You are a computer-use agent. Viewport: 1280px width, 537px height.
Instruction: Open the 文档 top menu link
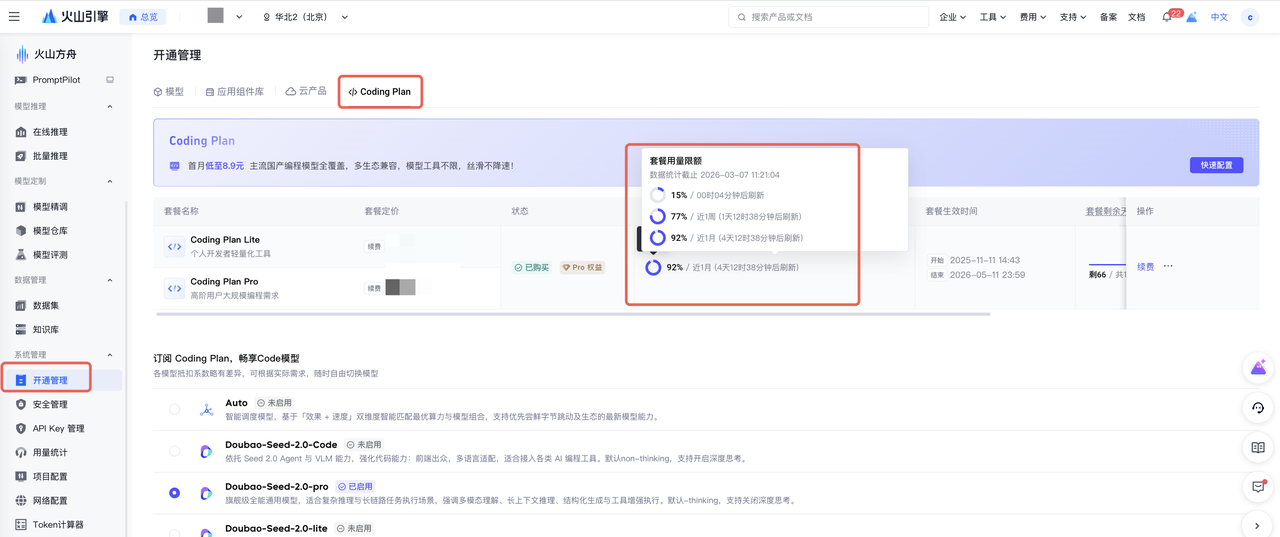tap(1136, 17)
